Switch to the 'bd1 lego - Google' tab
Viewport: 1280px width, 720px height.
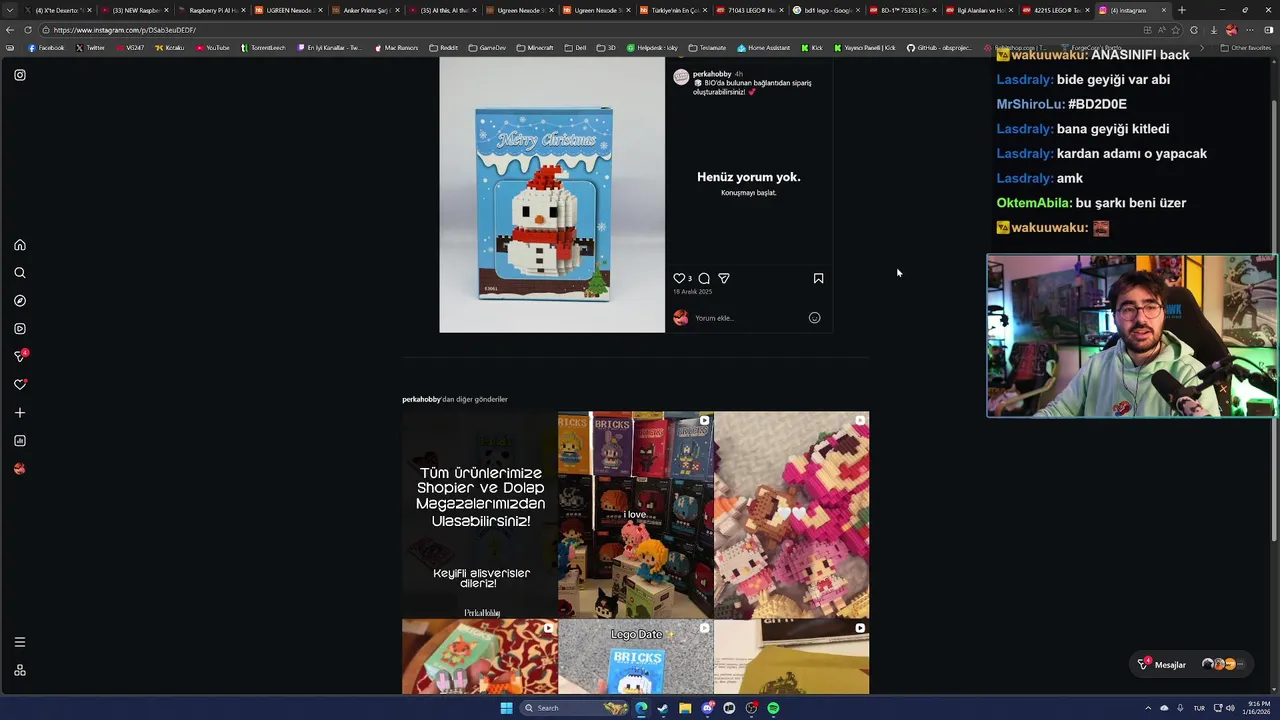826,10
